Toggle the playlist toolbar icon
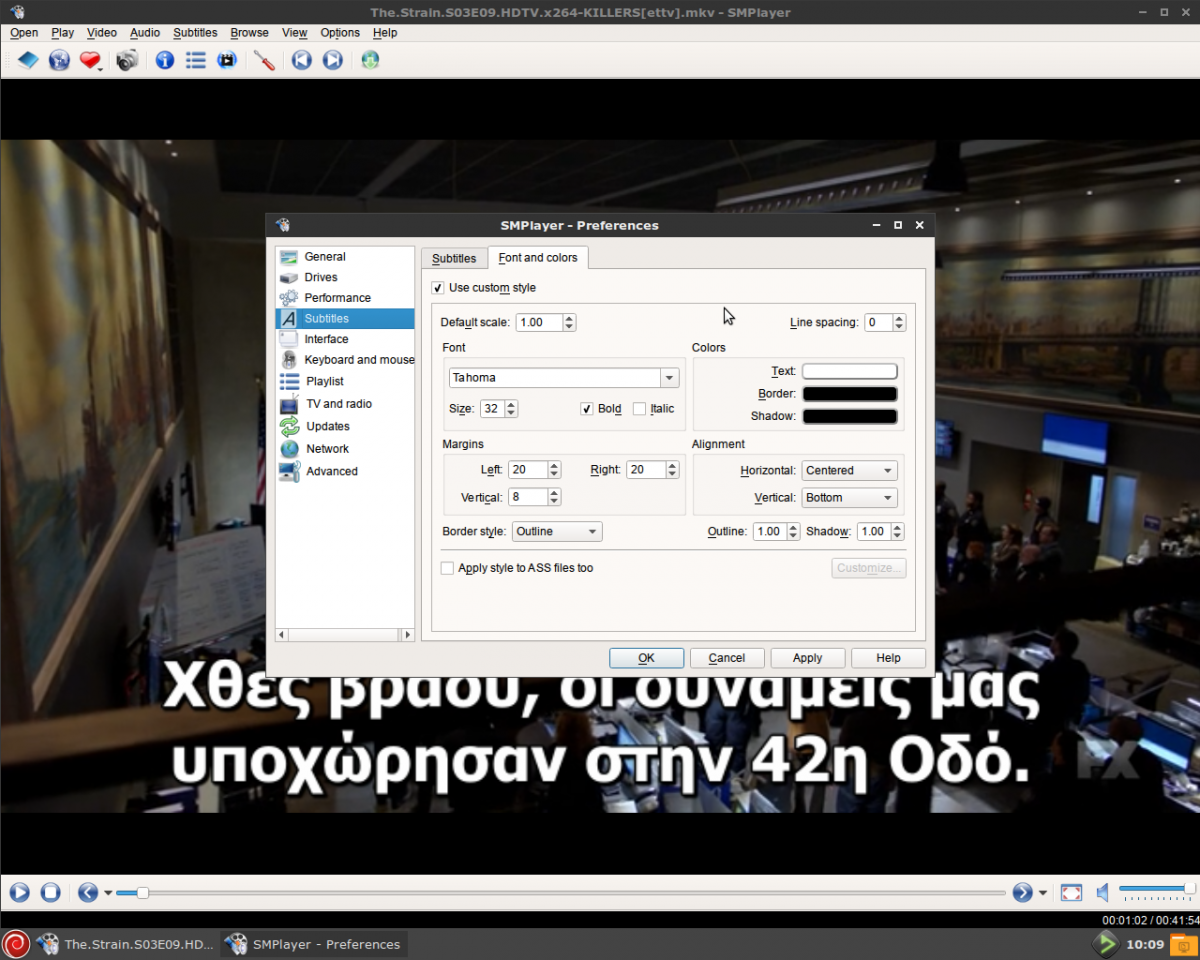Viewport: 1200px width, 960px height. click(x=196, y=60)
